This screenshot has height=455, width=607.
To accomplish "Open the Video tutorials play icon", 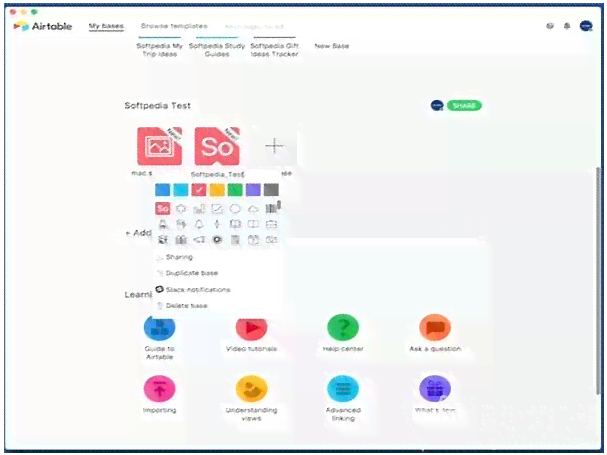I will (251, 328).
